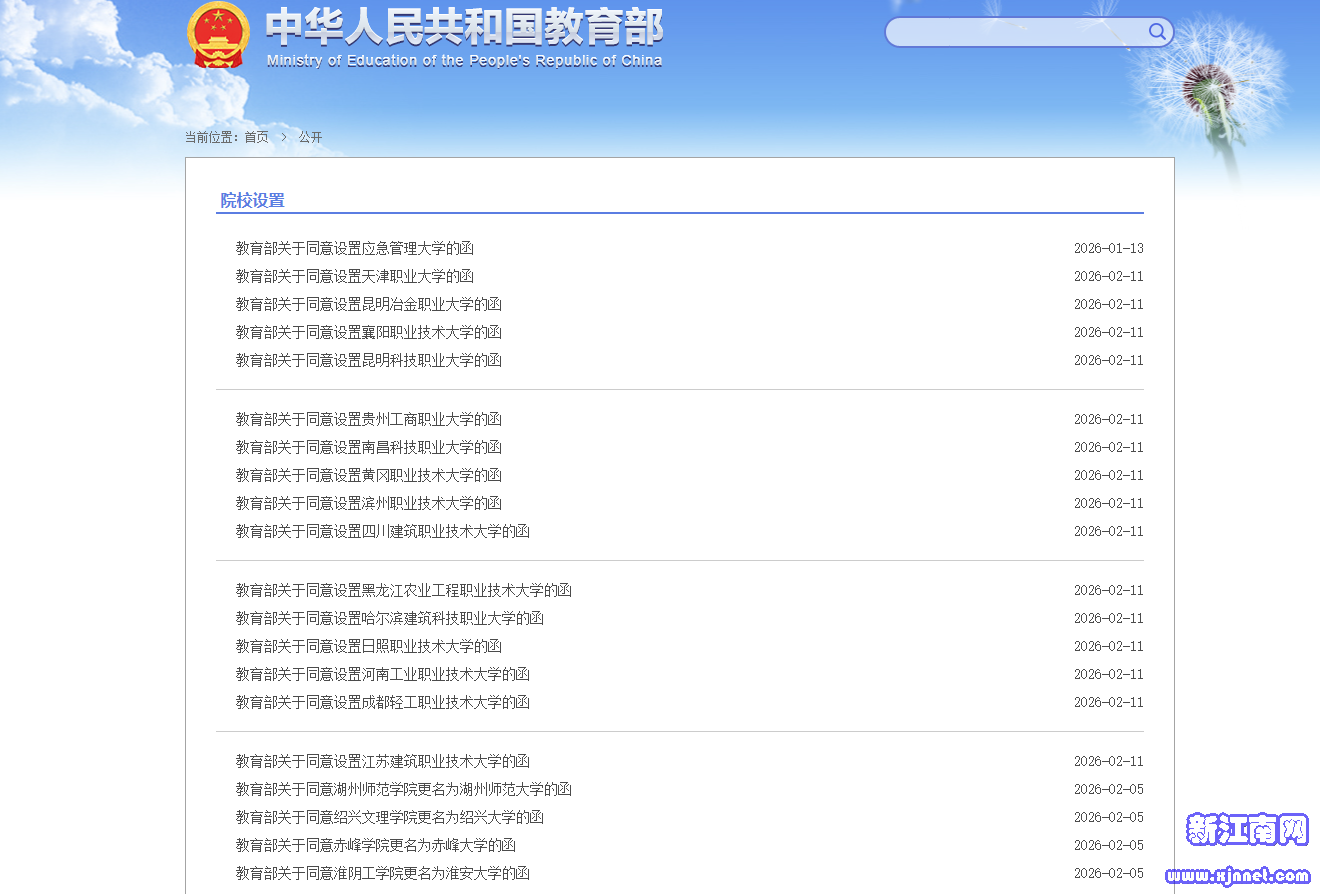The image size is (1320, 894).
Task: Open the 天津职业大学 approval letter
Action: click(x=354, y=276)
